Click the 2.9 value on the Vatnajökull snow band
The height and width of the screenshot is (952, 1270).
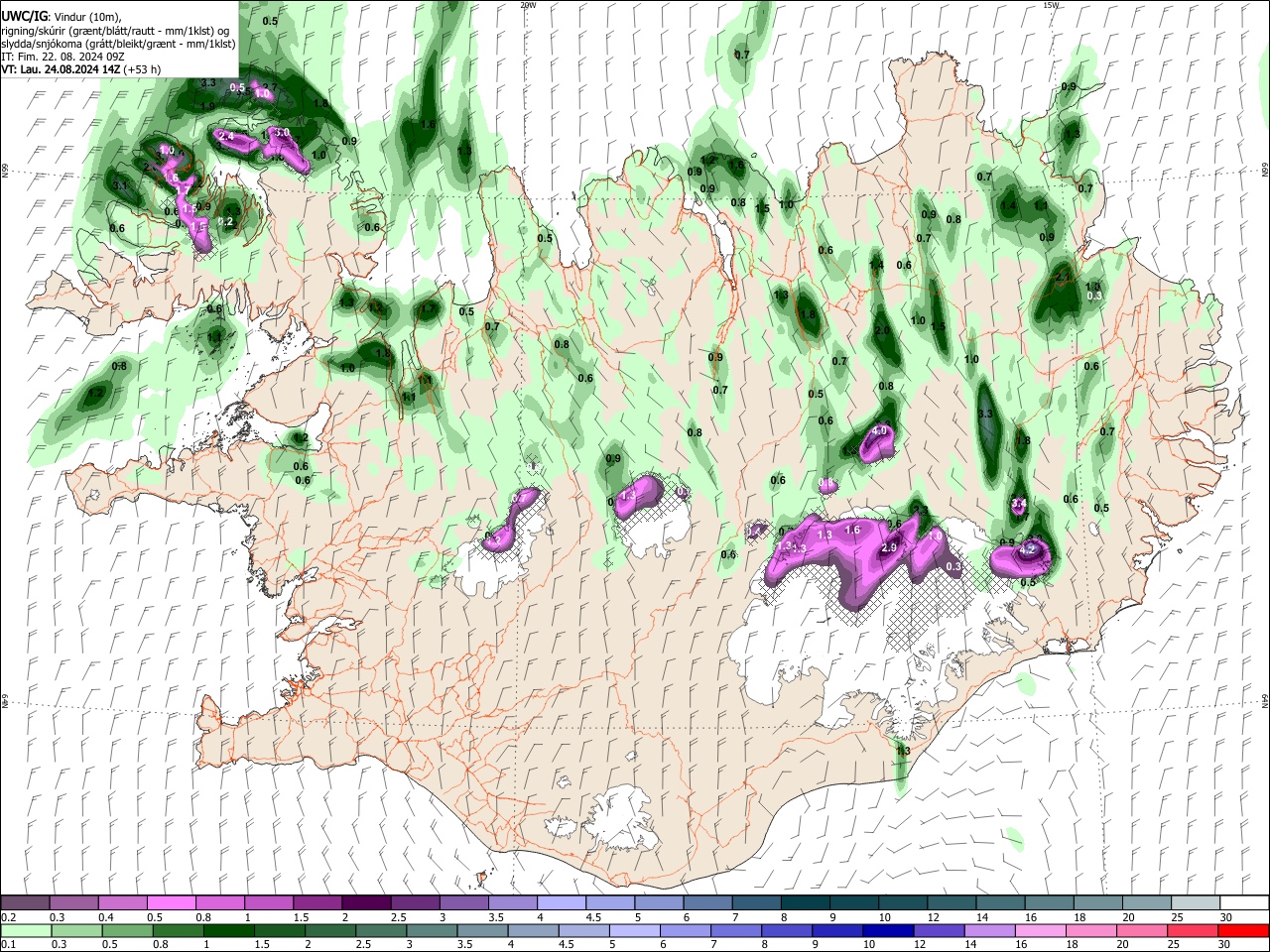tap(889, 547)
